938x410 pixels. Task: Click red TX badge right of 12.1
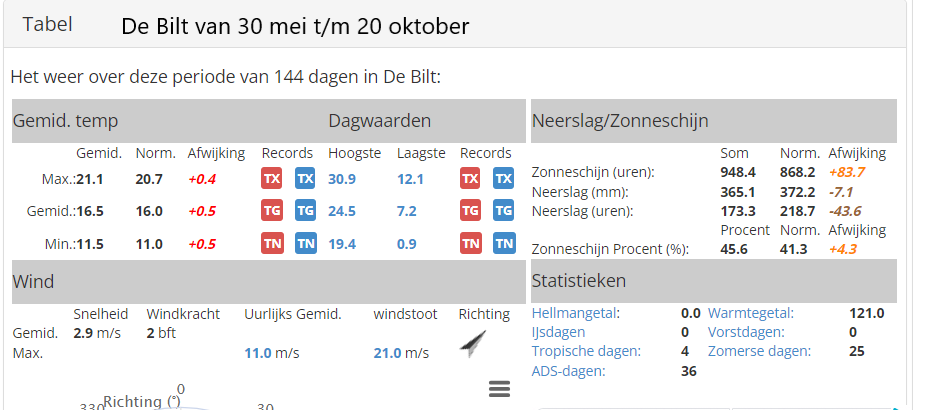471,179
